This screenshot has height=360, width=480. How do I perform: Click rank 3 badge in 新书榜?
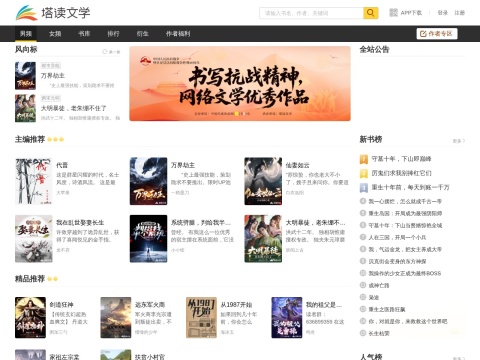[x=364, y=188]
